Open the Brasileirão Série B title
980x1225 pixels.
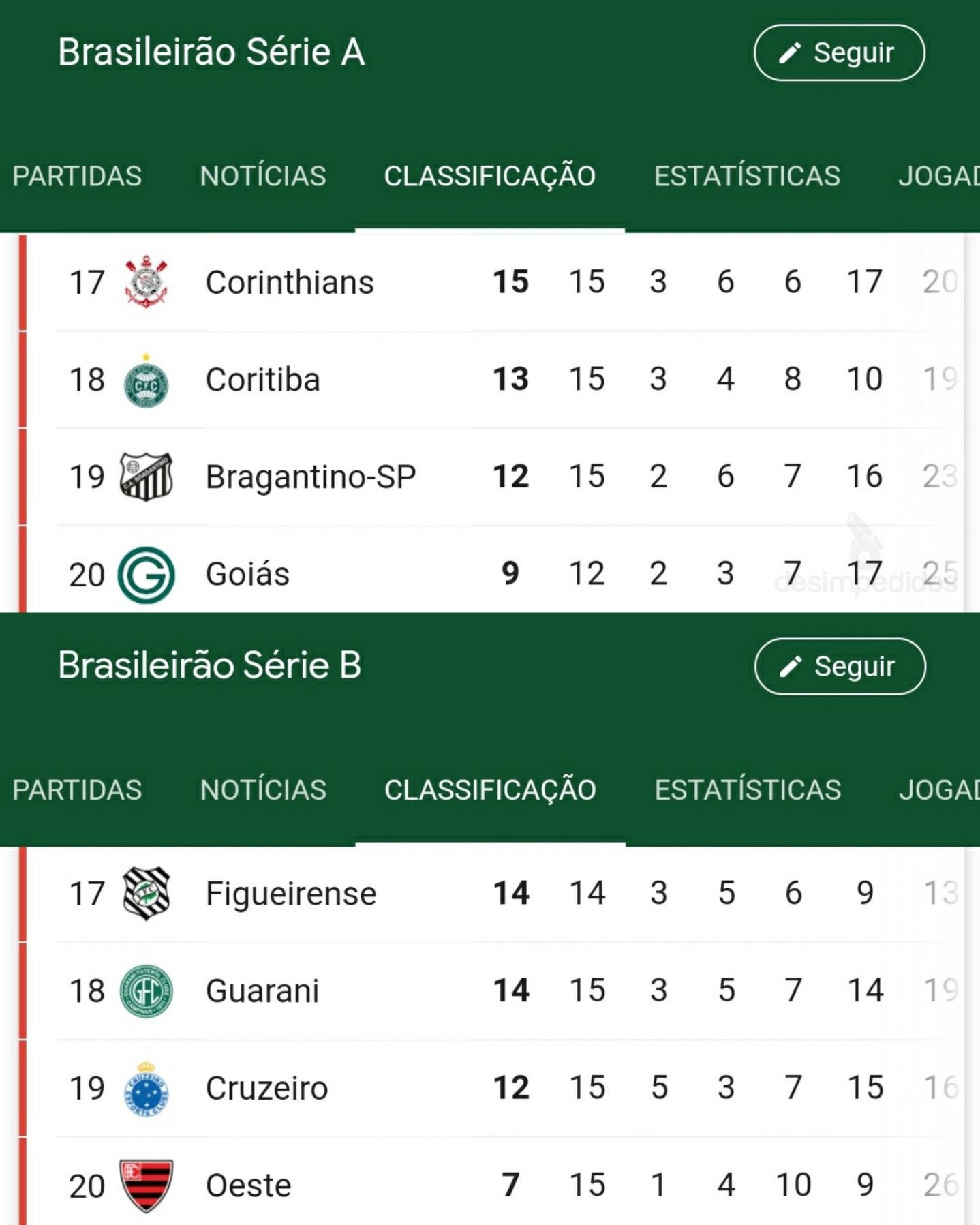(x=209, y=665)
